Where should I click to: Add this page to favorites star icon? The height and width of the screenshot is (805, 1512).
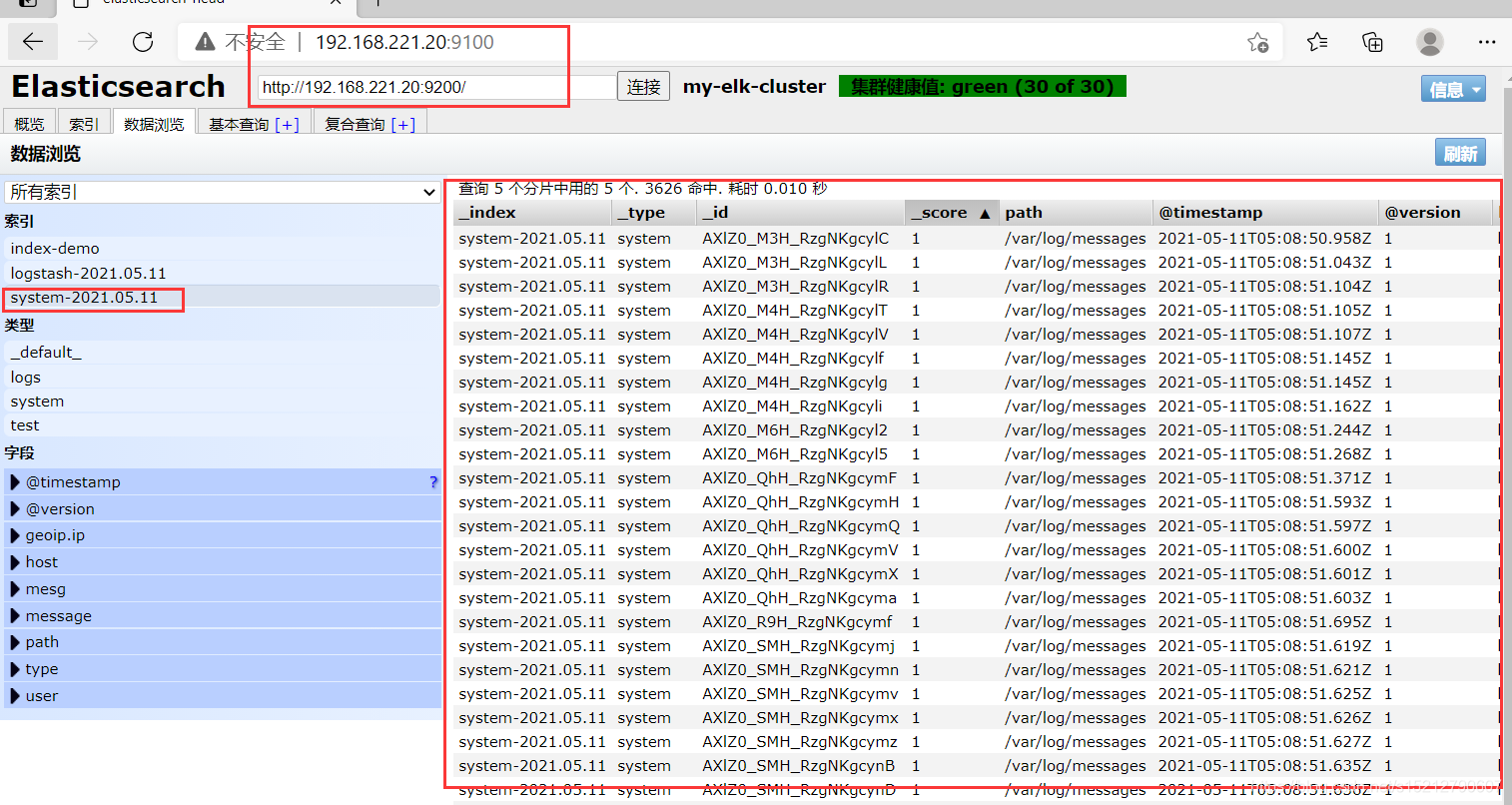[x=1257, y=42]
